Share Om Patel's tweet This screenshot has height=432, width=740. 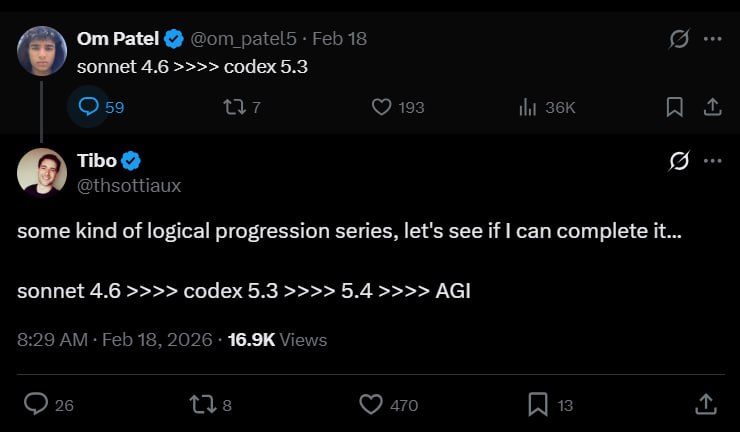[712, 107]
